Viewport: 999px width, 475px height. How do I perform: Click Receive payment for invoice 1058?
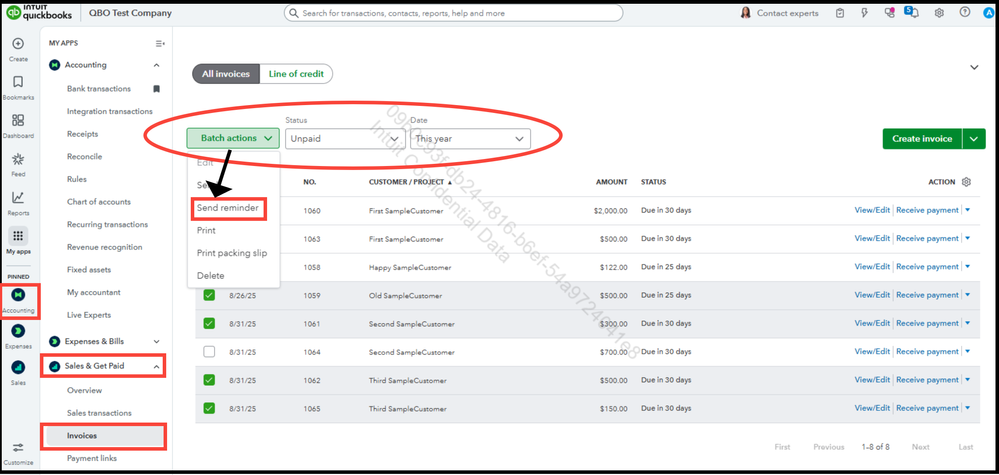coord(927,267)
